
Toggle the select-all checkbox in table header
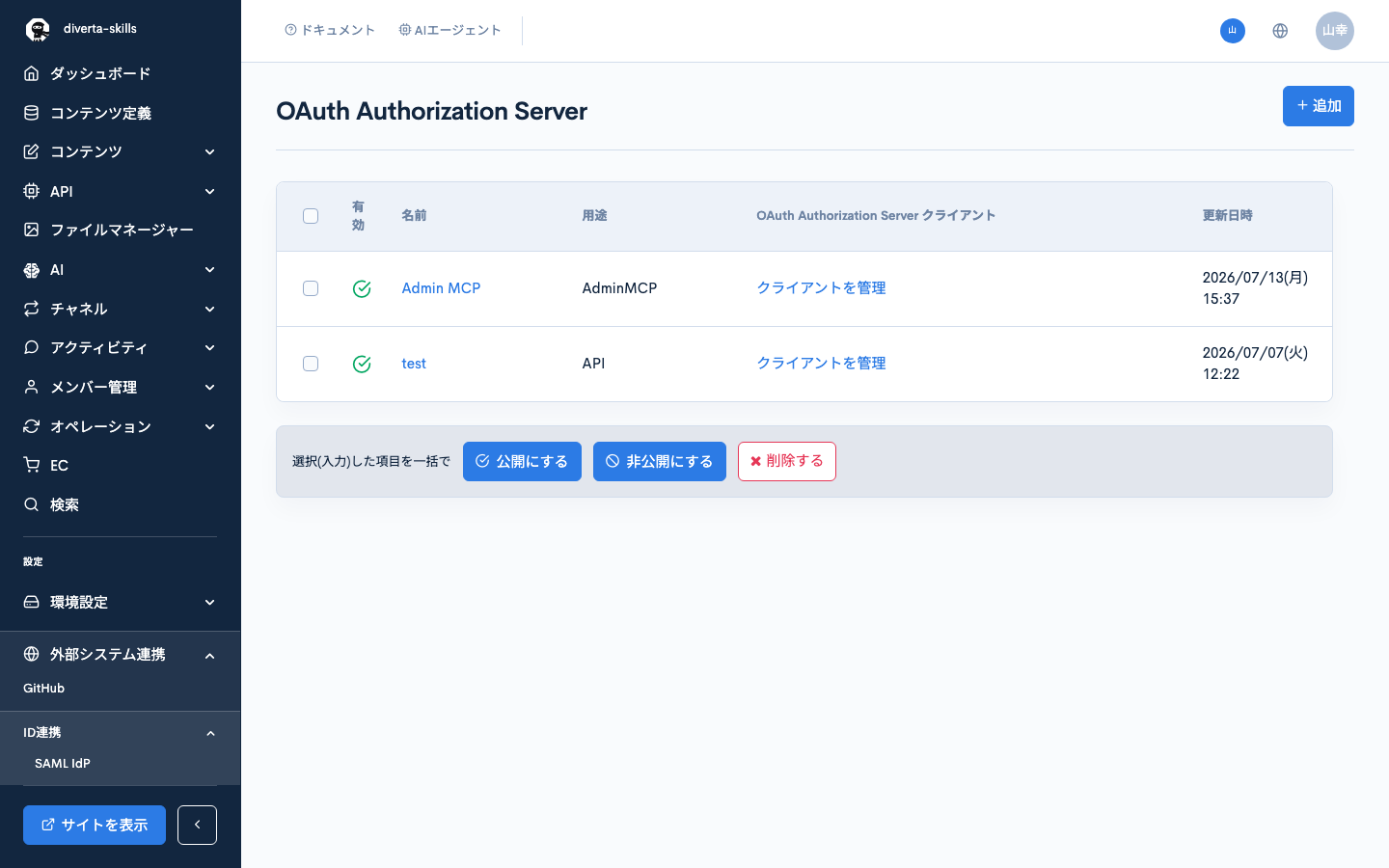coord(311,216)
